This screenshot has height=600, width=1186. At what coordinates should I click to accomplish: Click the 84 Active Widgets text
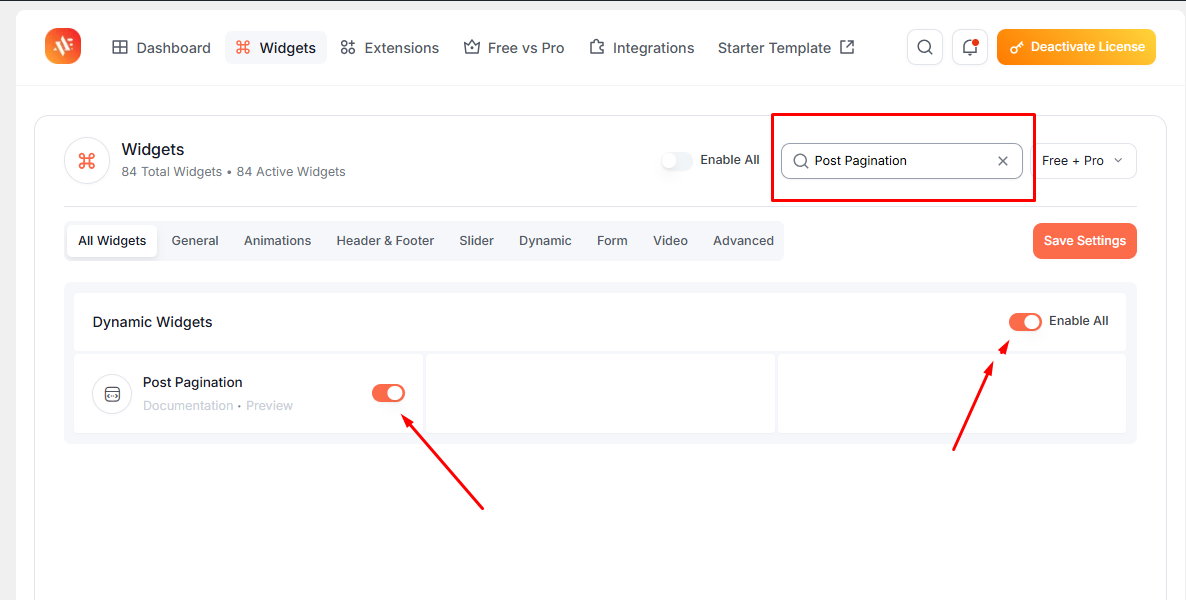coord(291,172)
